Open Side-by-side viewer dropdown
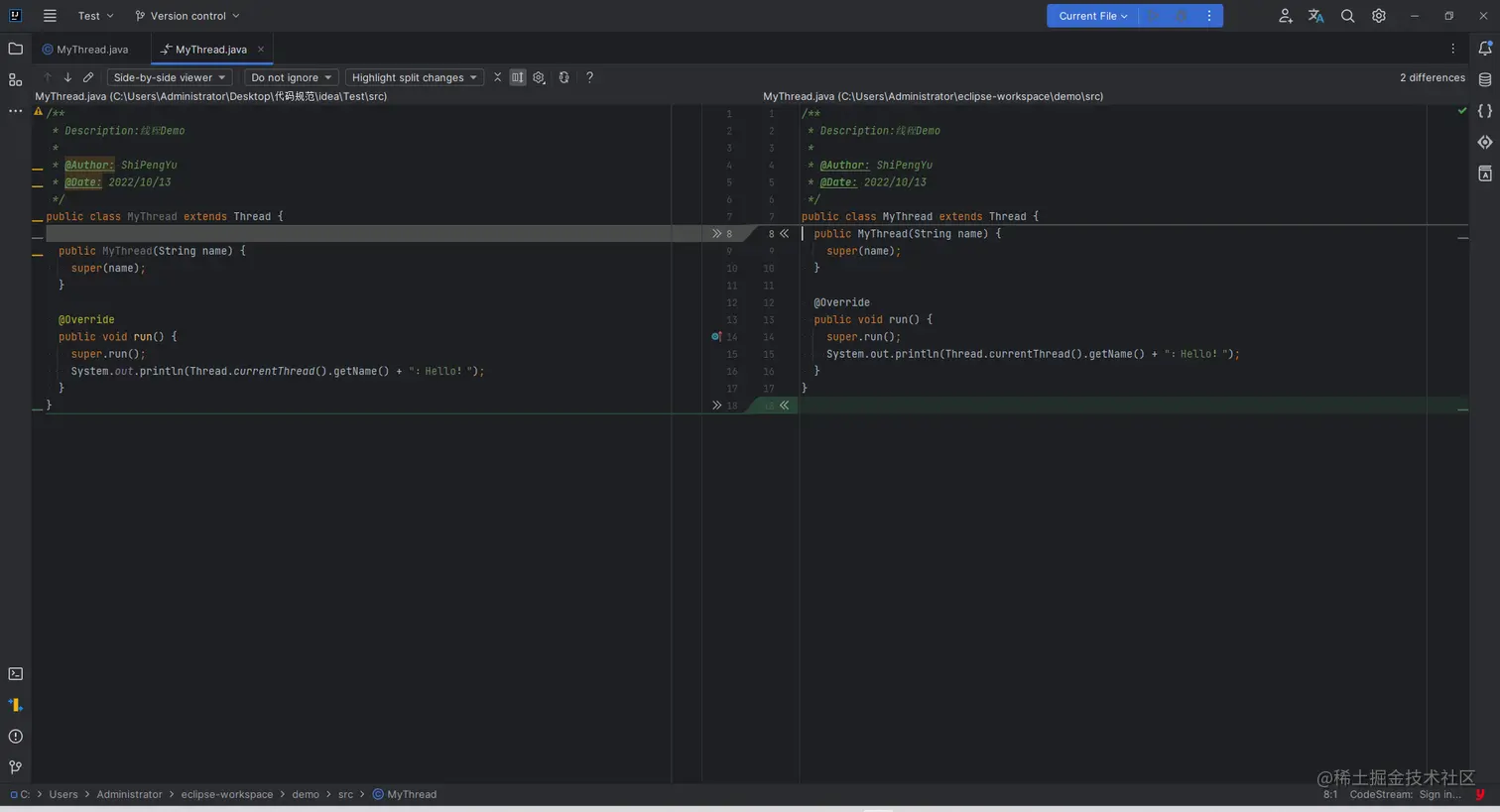 coord(170,77)
